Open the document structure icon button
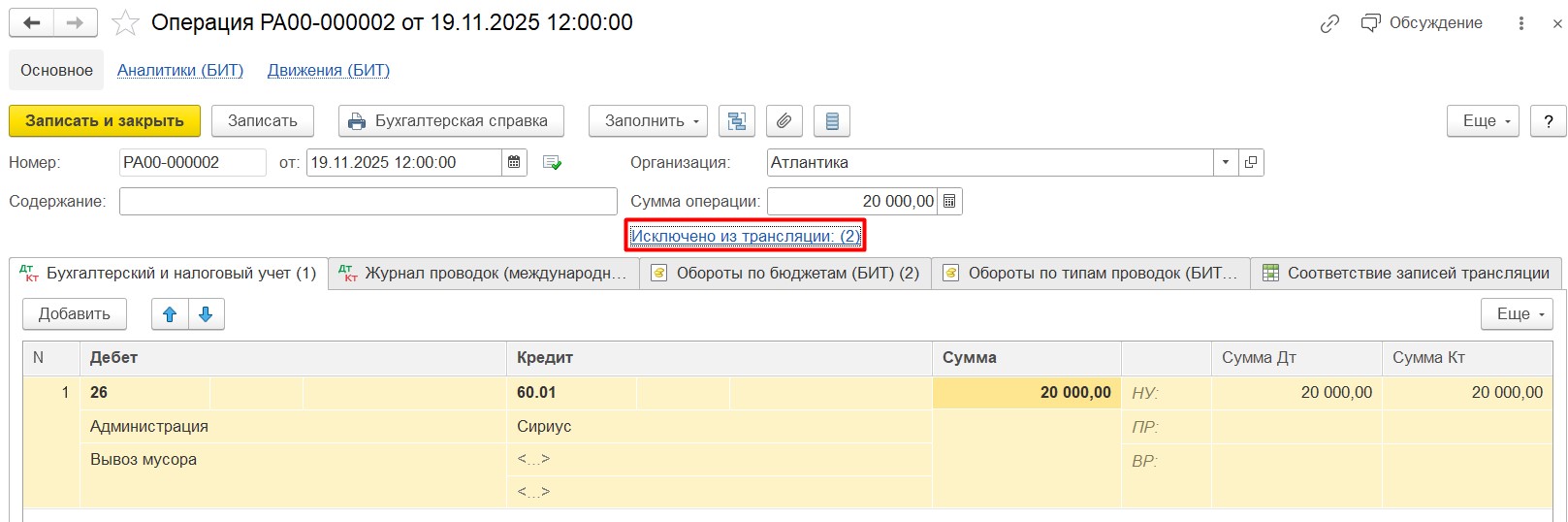Screen dimensions: 1568x522 pyautogui.click(x=737, y=121)
